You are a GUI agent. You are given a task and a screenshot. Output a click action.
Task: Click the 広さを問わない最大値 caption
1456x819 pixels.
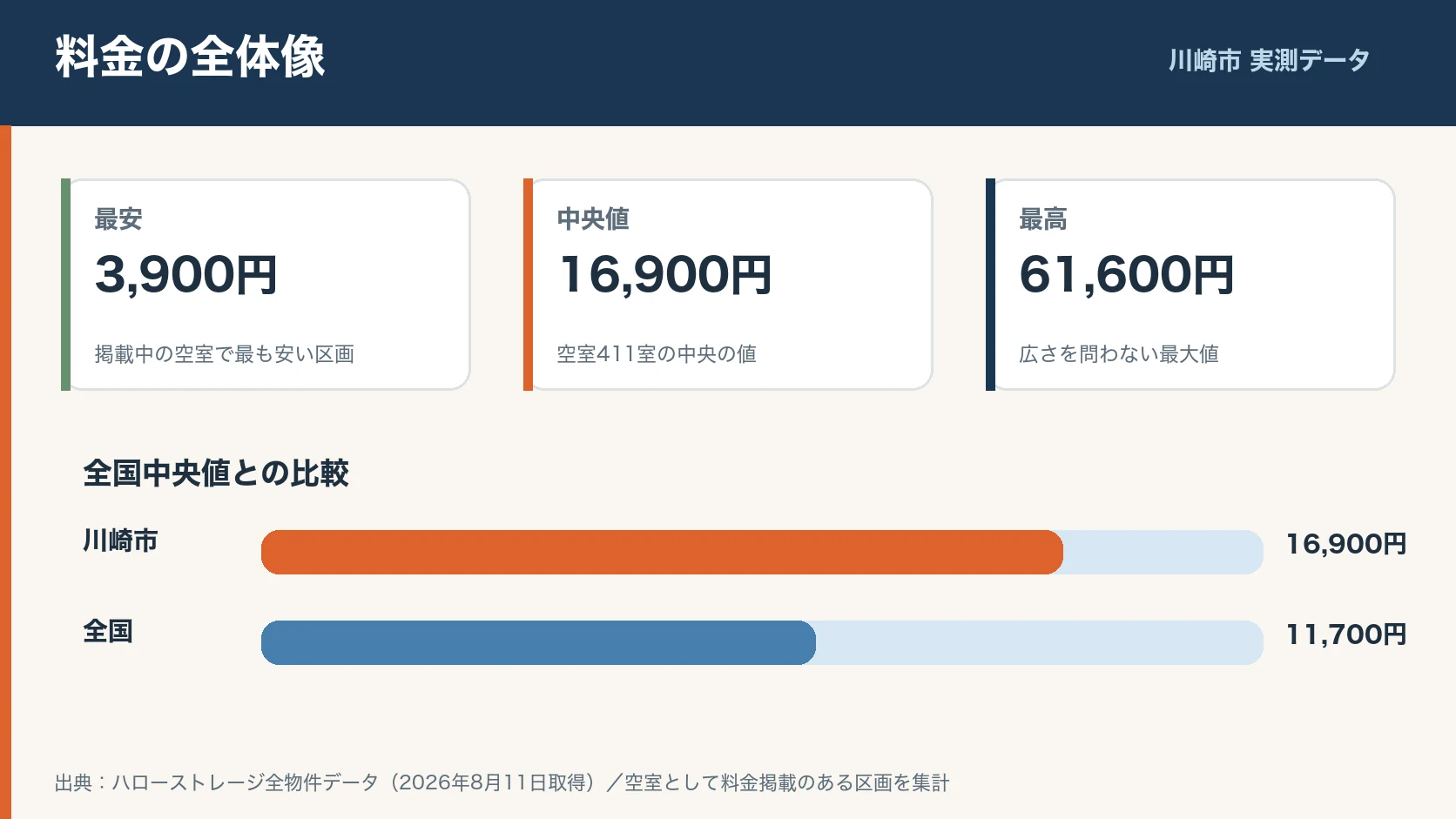(1119, 354)
